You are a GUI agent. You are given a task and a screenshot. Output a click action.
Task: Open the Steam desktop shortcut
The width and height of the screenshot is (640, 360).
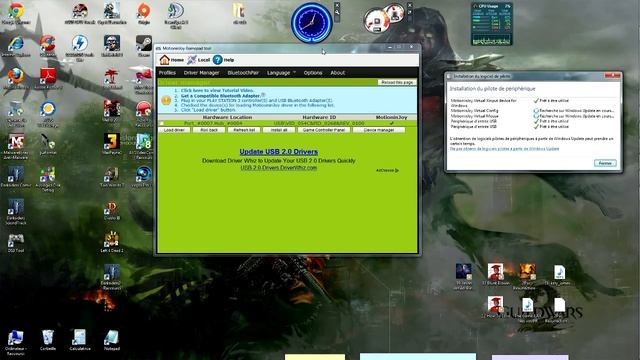point(144,44)
